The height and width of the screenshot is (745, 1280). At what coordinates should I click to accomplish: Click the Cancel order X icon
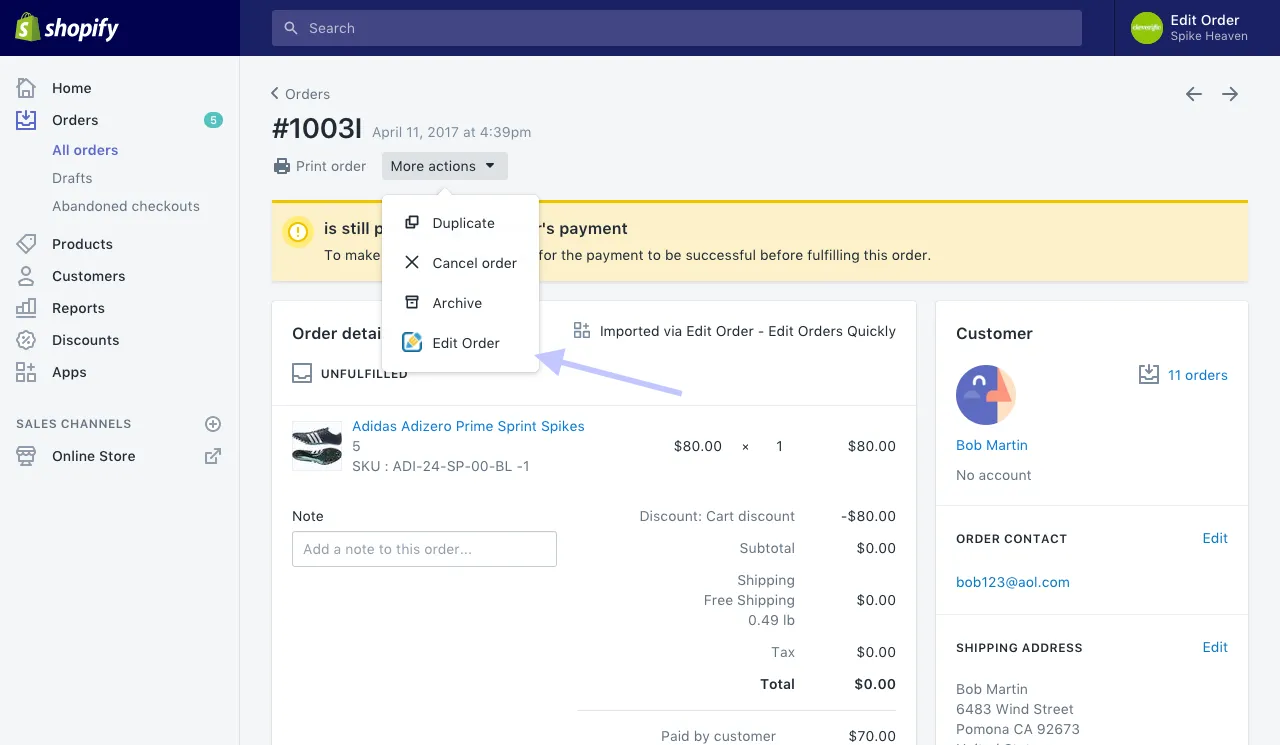pos(411,263)
